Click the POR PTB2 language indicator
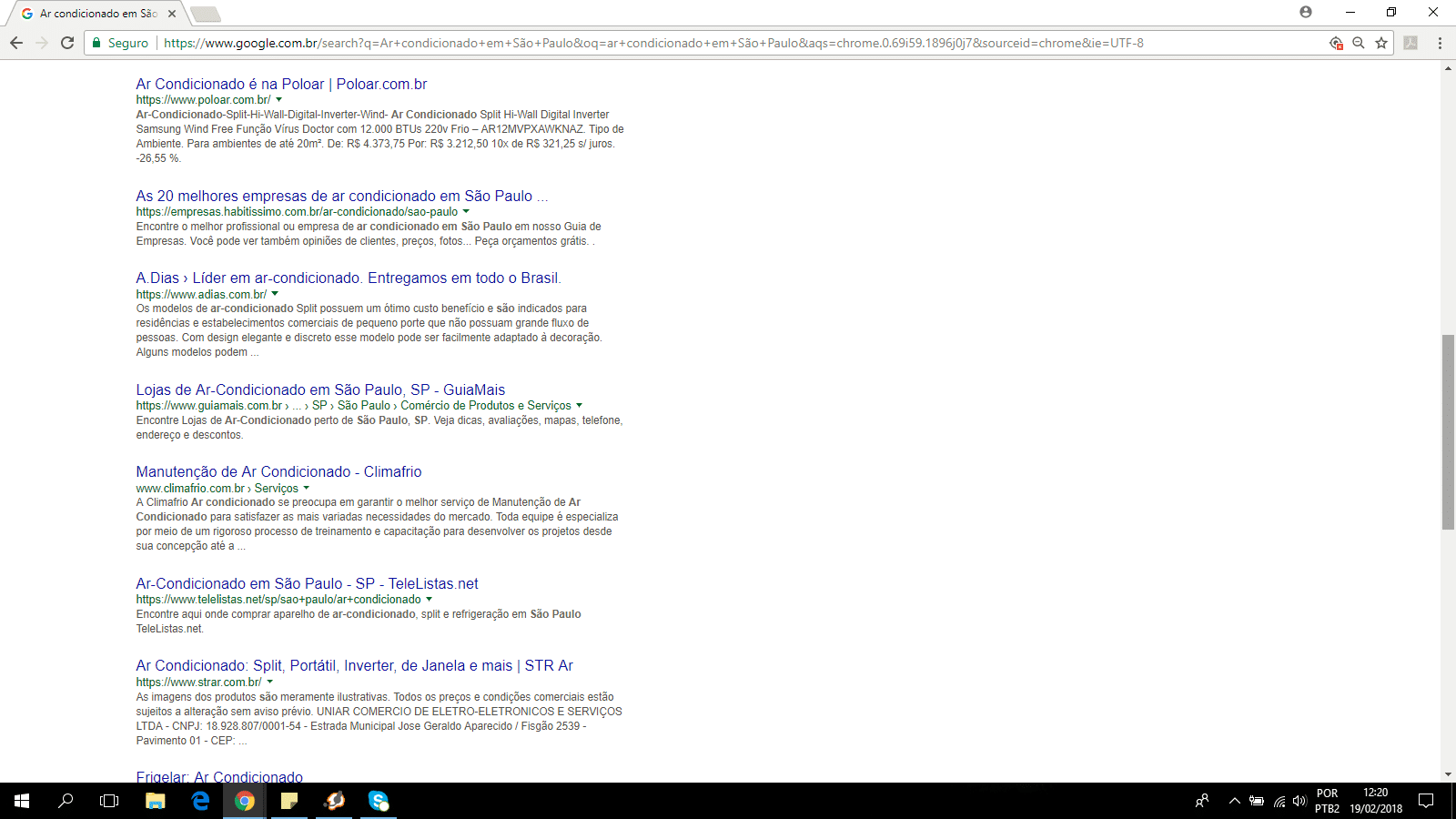This screenshot has width=1456, height=819. (1327, 801)
